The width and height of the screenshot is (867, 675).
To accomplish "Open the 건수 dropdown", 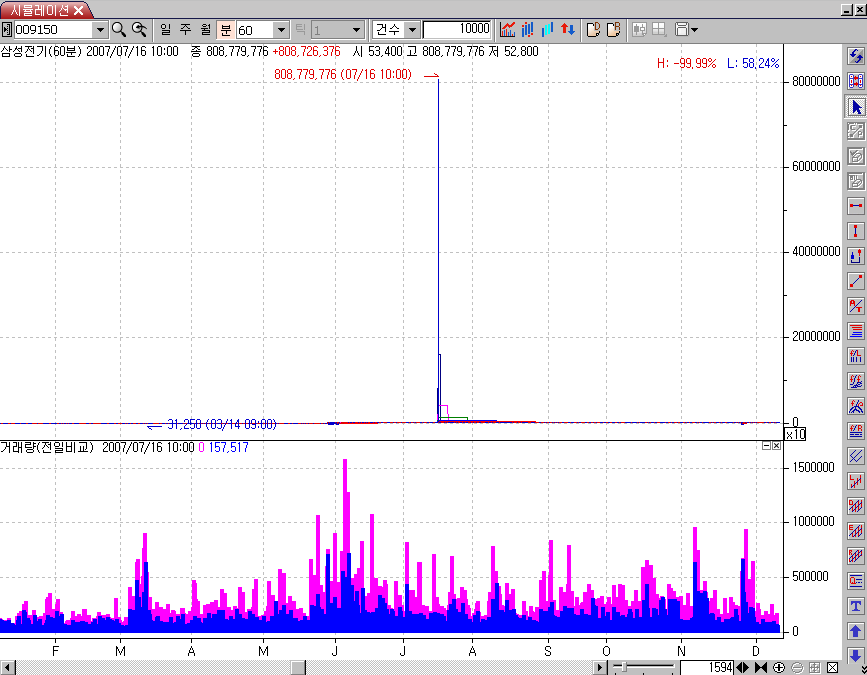I will click(x=411, y=30).
